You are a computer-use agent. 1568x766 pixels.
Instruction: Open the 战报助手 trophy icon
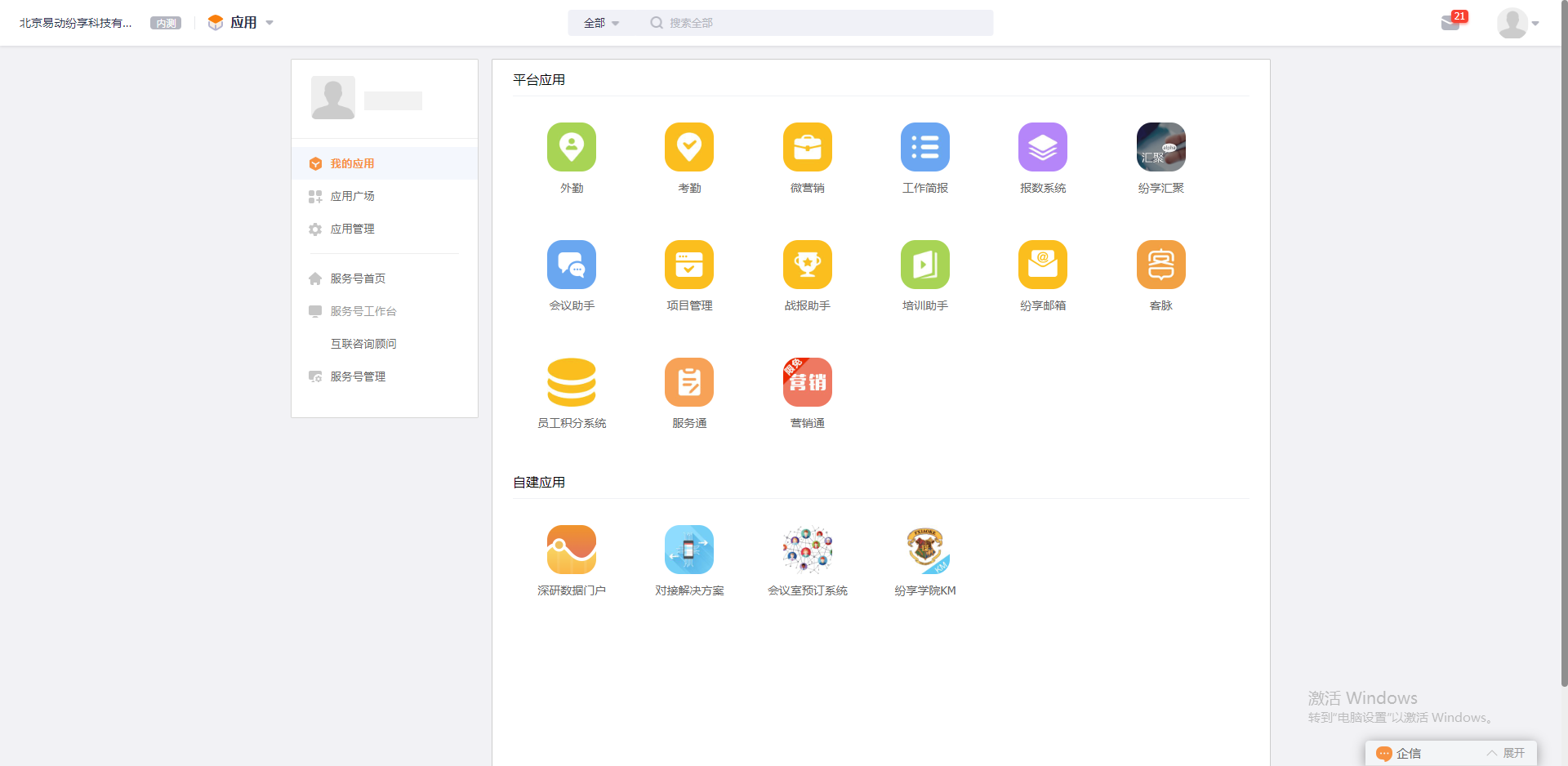(808, 265)
